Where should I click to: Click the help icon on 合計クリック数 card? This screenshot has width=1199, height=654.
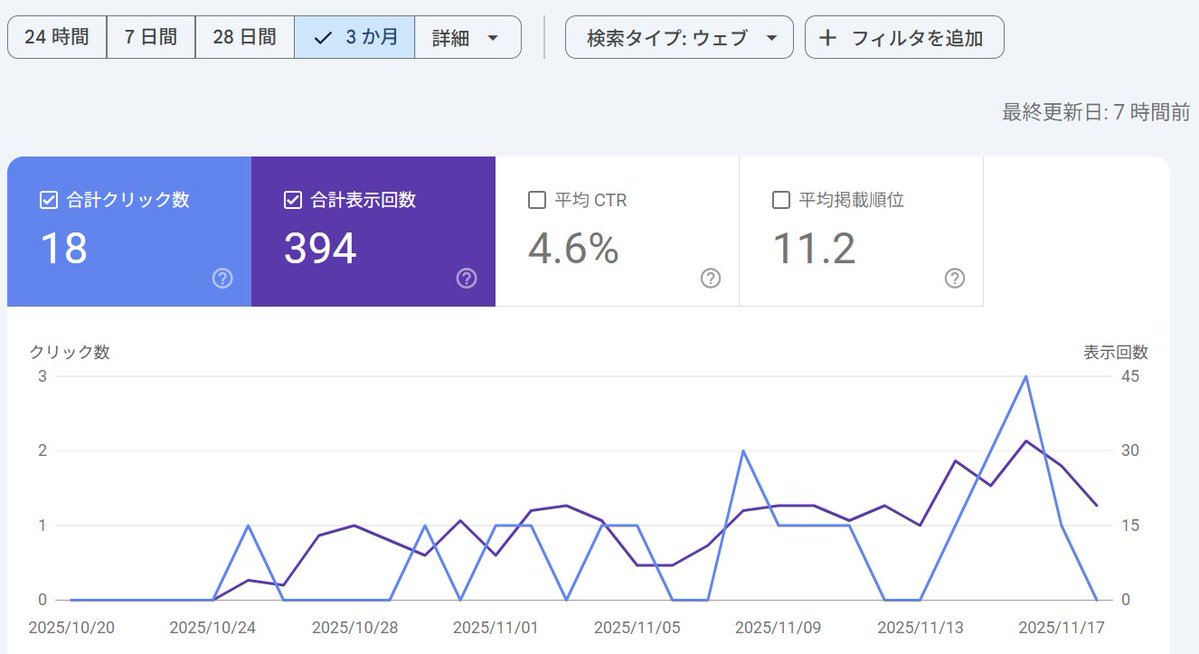pos(222,279)
